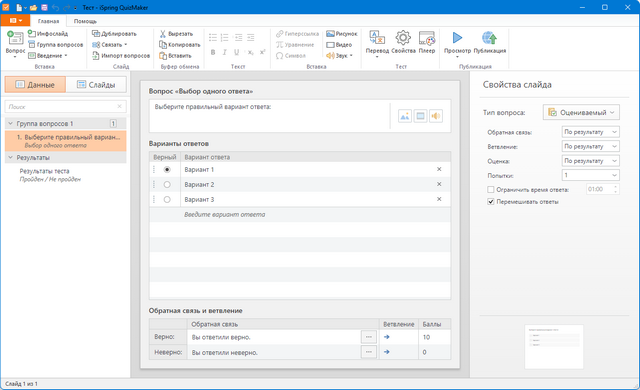Screen dimensions: 640x390
Task: Switch to the Данные view tab
Action: (x=35, y=84)
